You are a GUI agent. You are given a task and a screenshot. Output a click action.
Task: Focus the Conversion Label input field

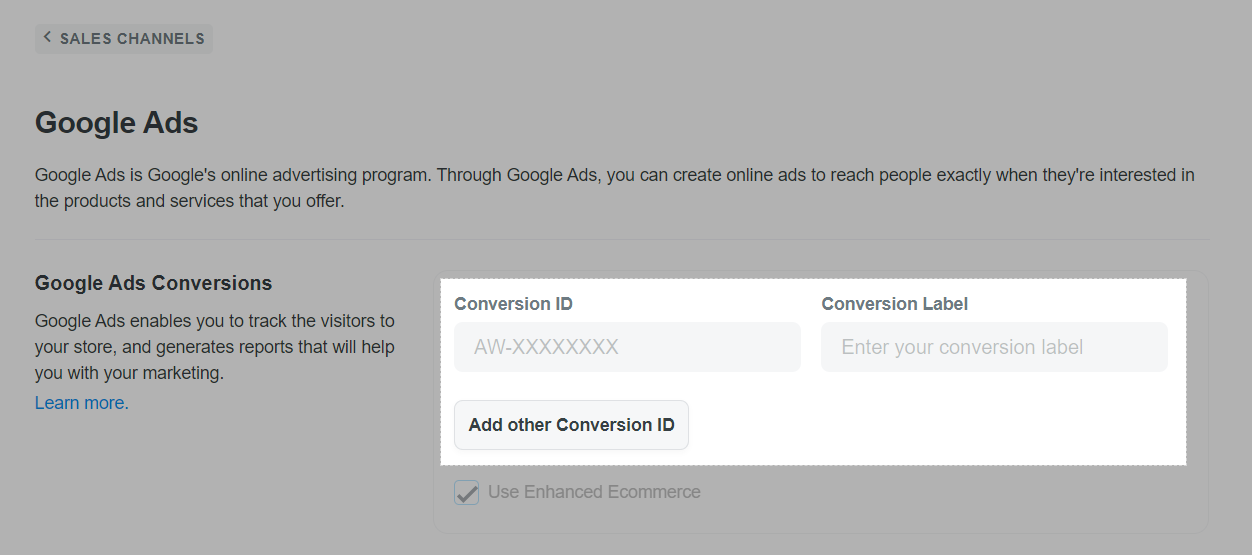(994, 347)
